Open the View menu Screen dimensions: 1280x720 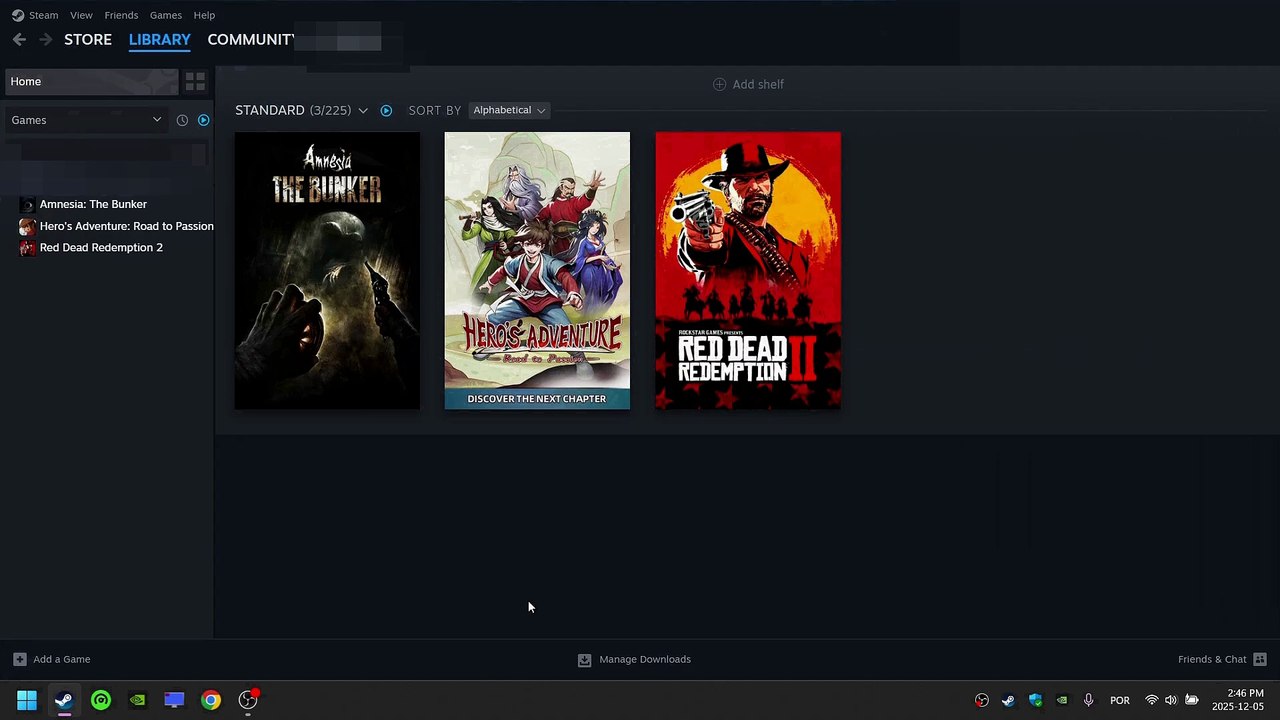(81, 15)
